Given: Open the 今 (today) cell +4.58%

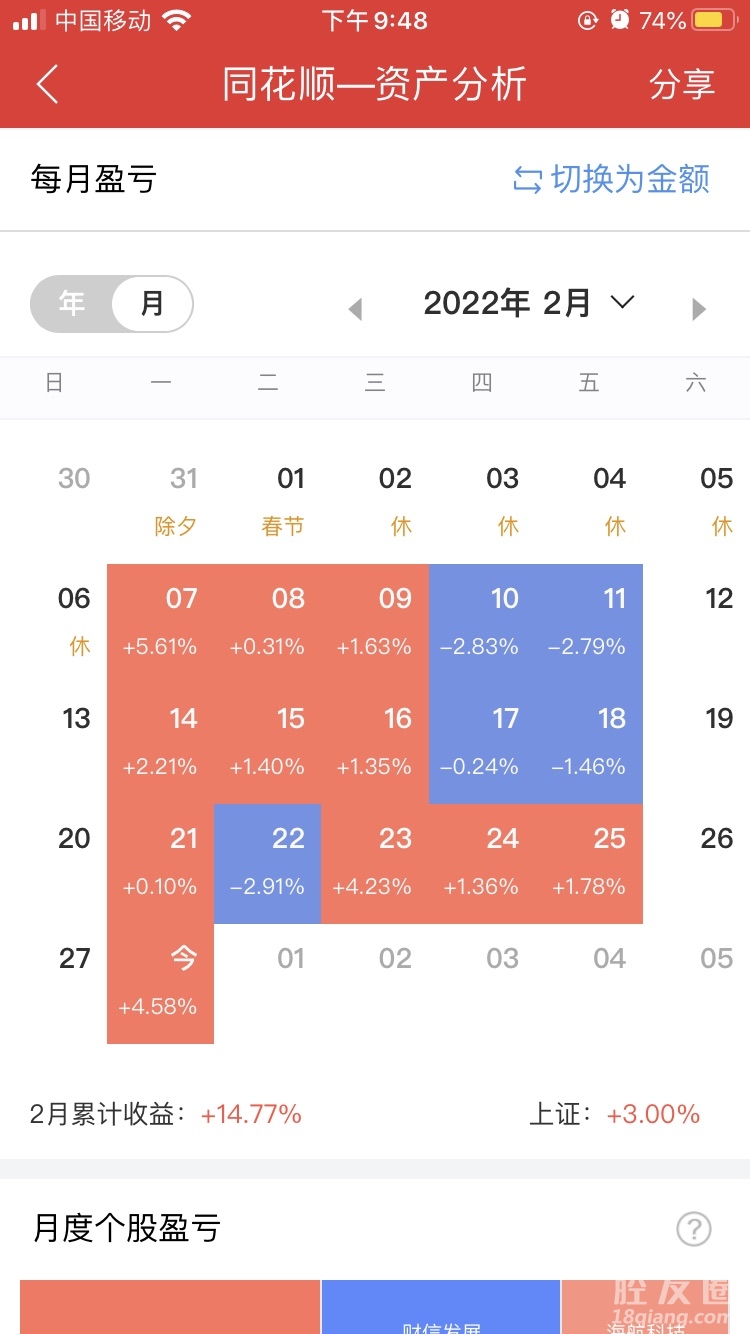Looking at the screenshot, I should [161, 982].
